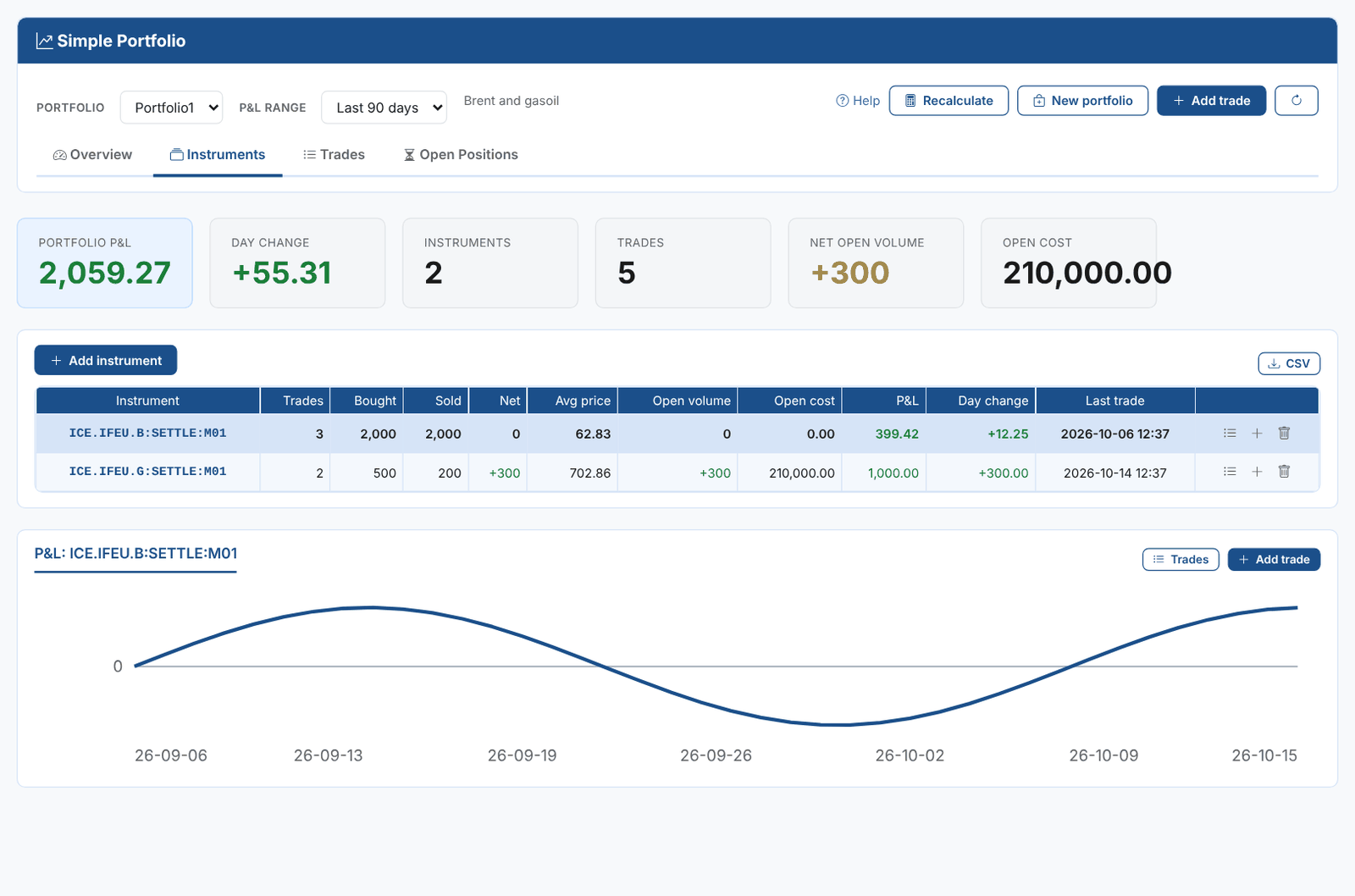
Task: Click the Net Open Volume +300 card
Action: (x=876, y=263)
